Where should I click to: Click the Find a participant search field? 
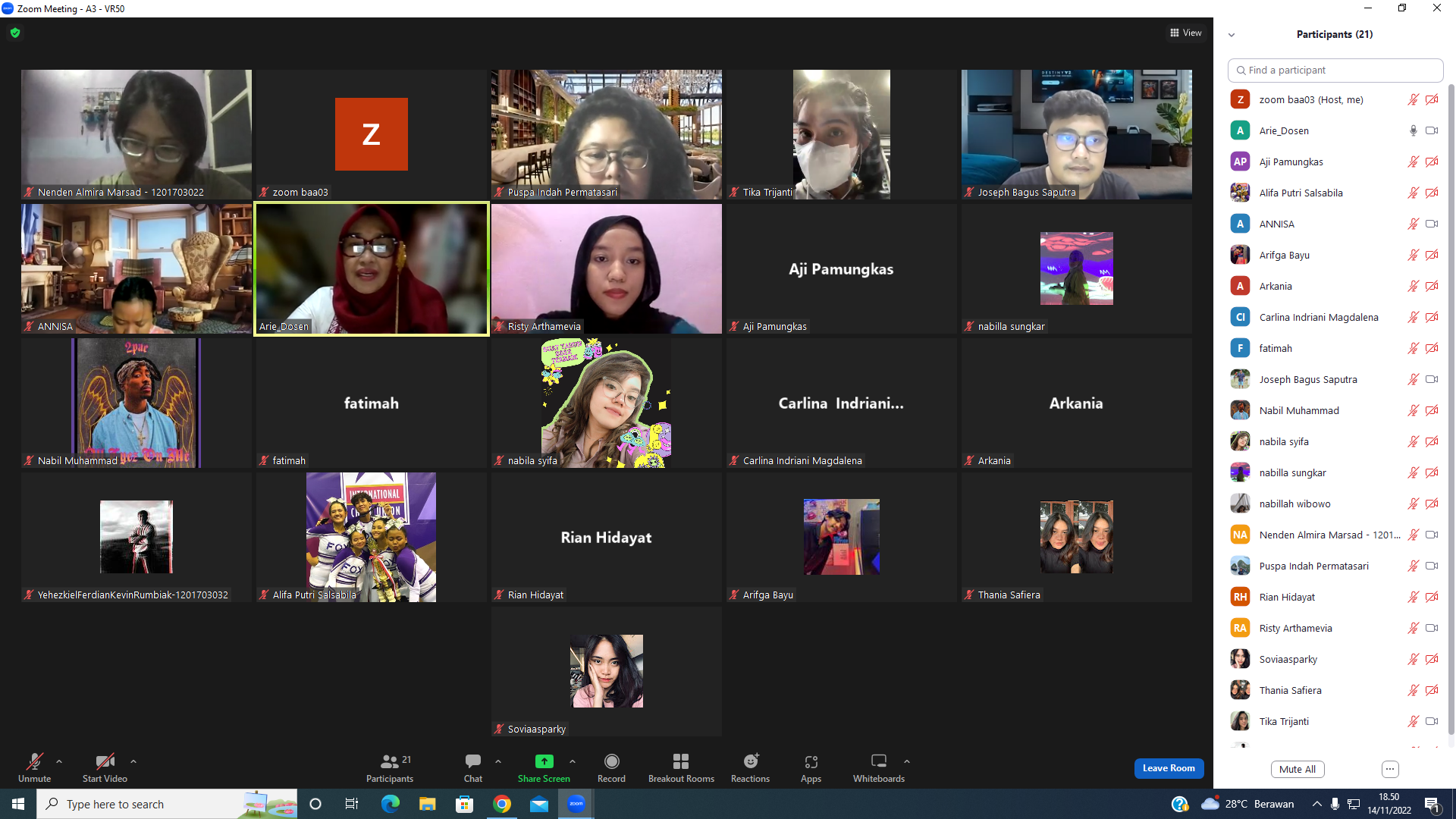(1335, 70)
